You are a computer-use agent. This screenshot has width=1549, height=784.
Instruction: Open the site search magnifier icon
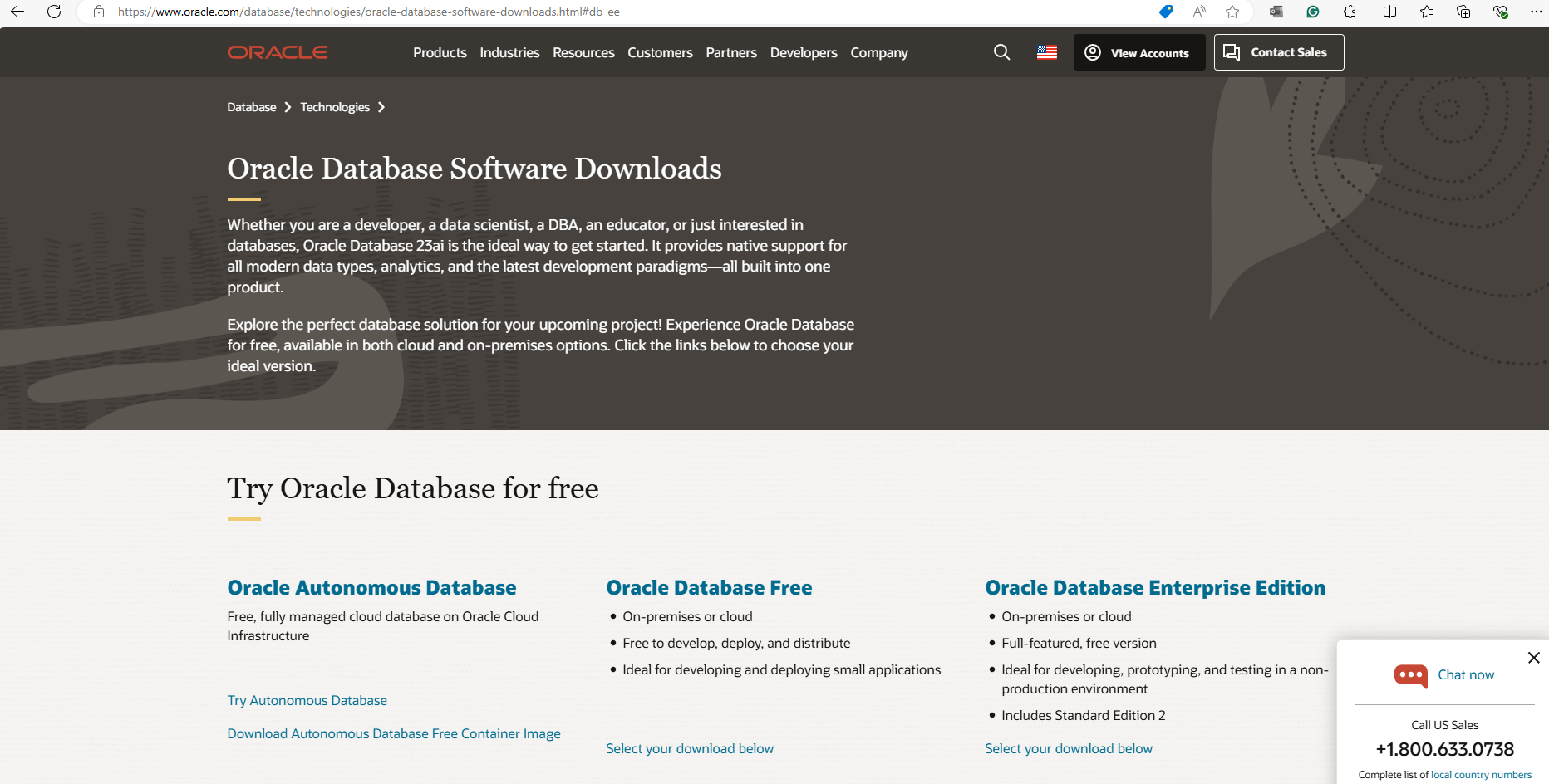(x=1001, y=51)
